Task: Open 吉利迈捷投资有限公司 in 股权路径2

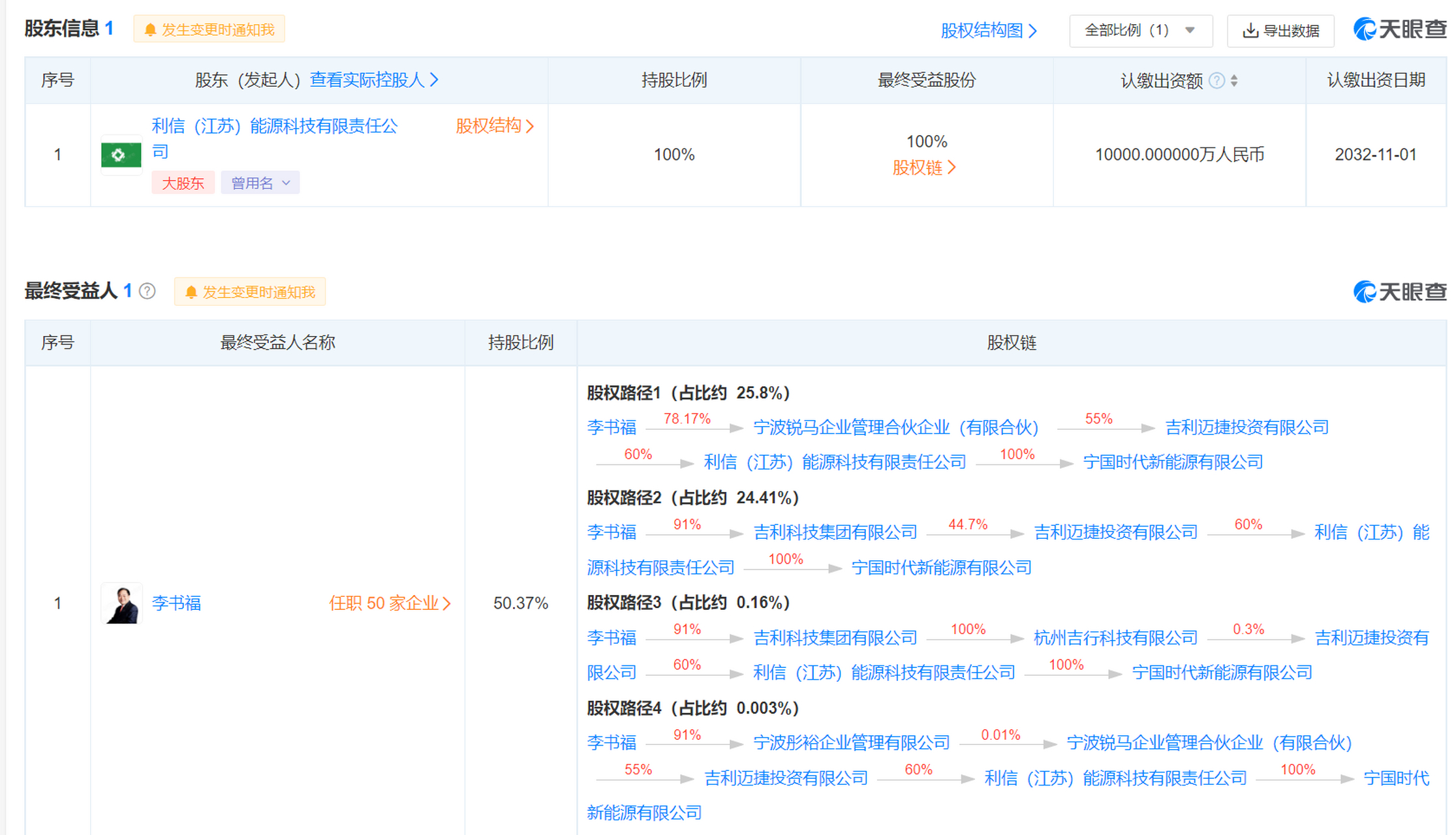Action: 1116,532
